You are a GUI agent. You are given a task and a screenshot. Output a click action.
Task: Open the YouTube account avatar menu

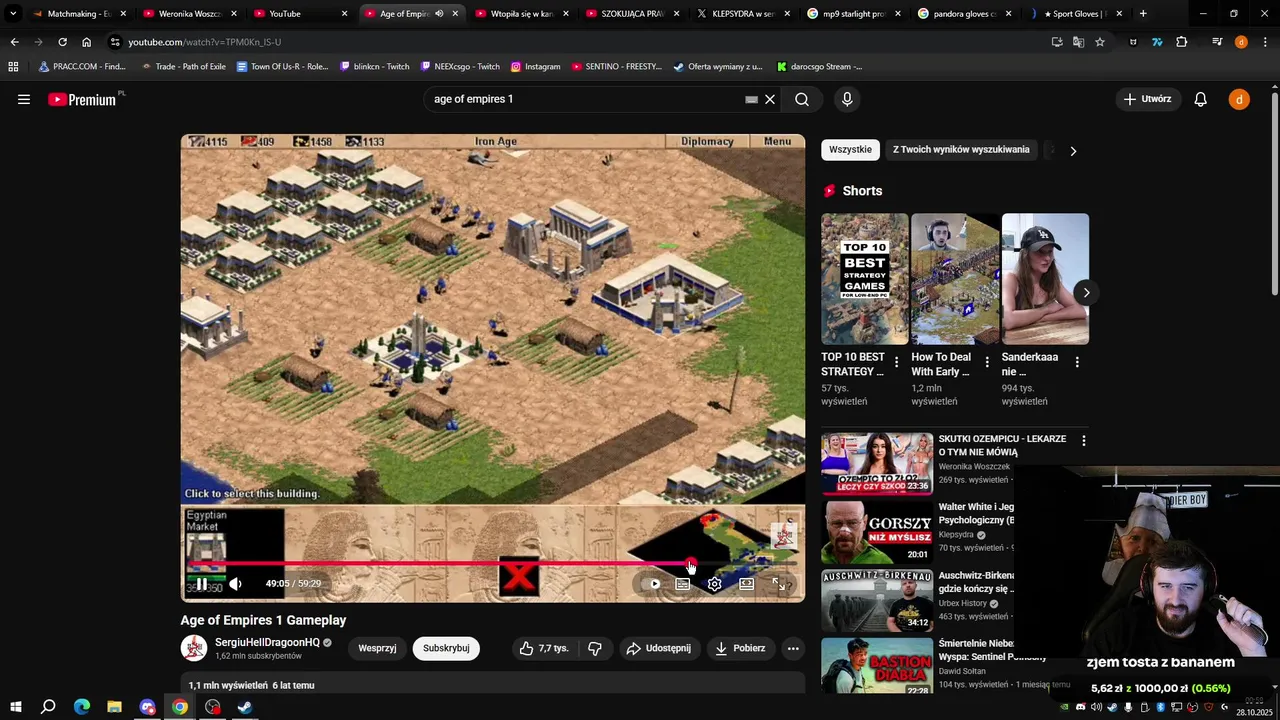click(1239, 99)
